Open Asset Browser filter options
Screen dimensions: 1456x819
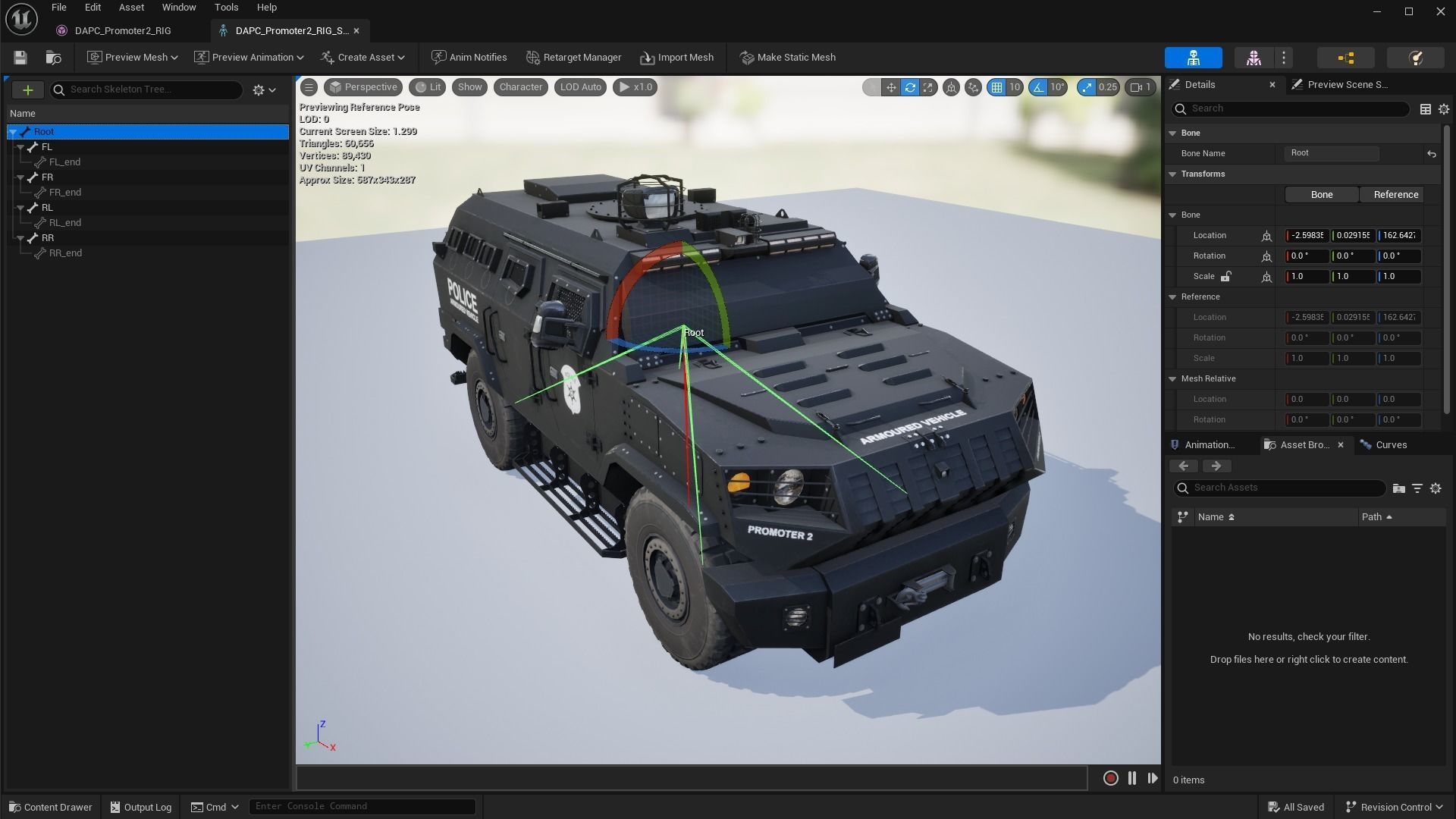click(x=1417, y=488)
